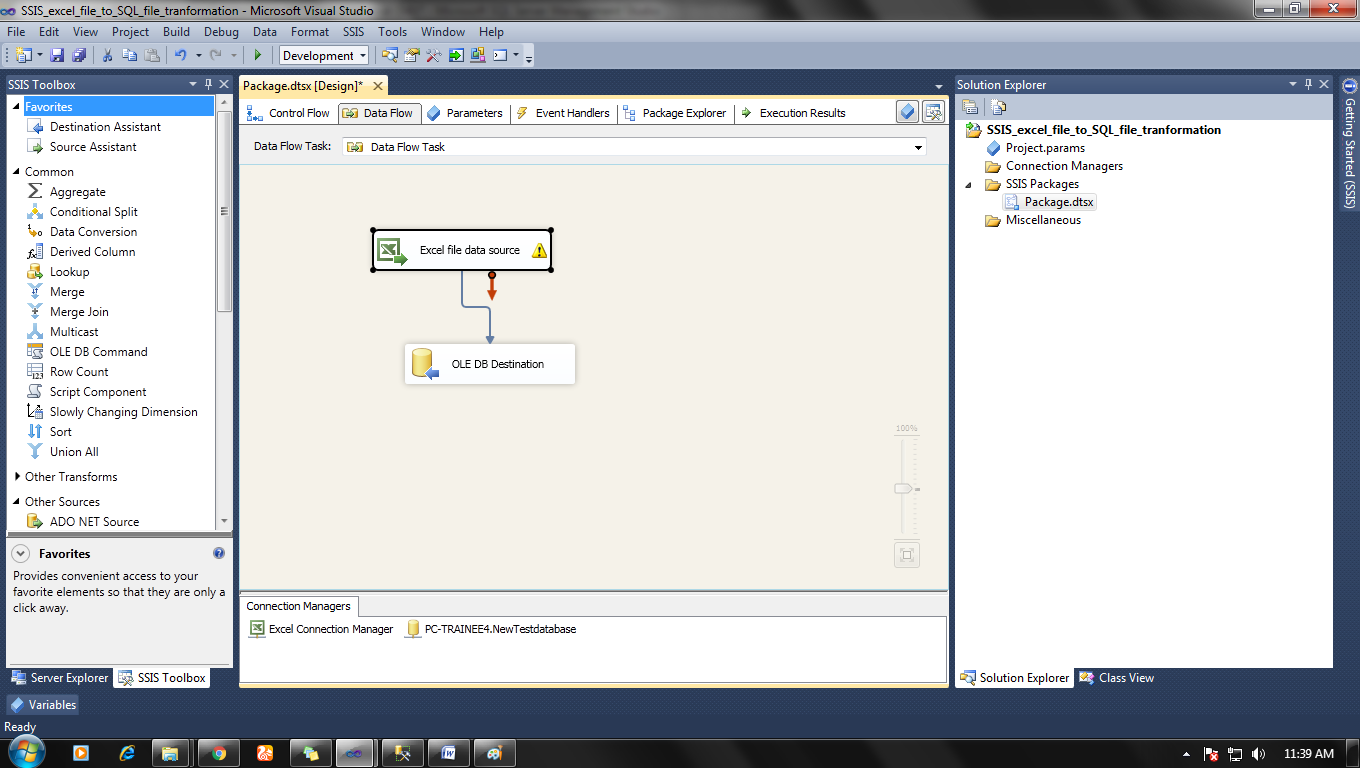Toggle auto-hide pin on SSIS Toolbox
Screen dimensions: 1360x768
point(208,85)
